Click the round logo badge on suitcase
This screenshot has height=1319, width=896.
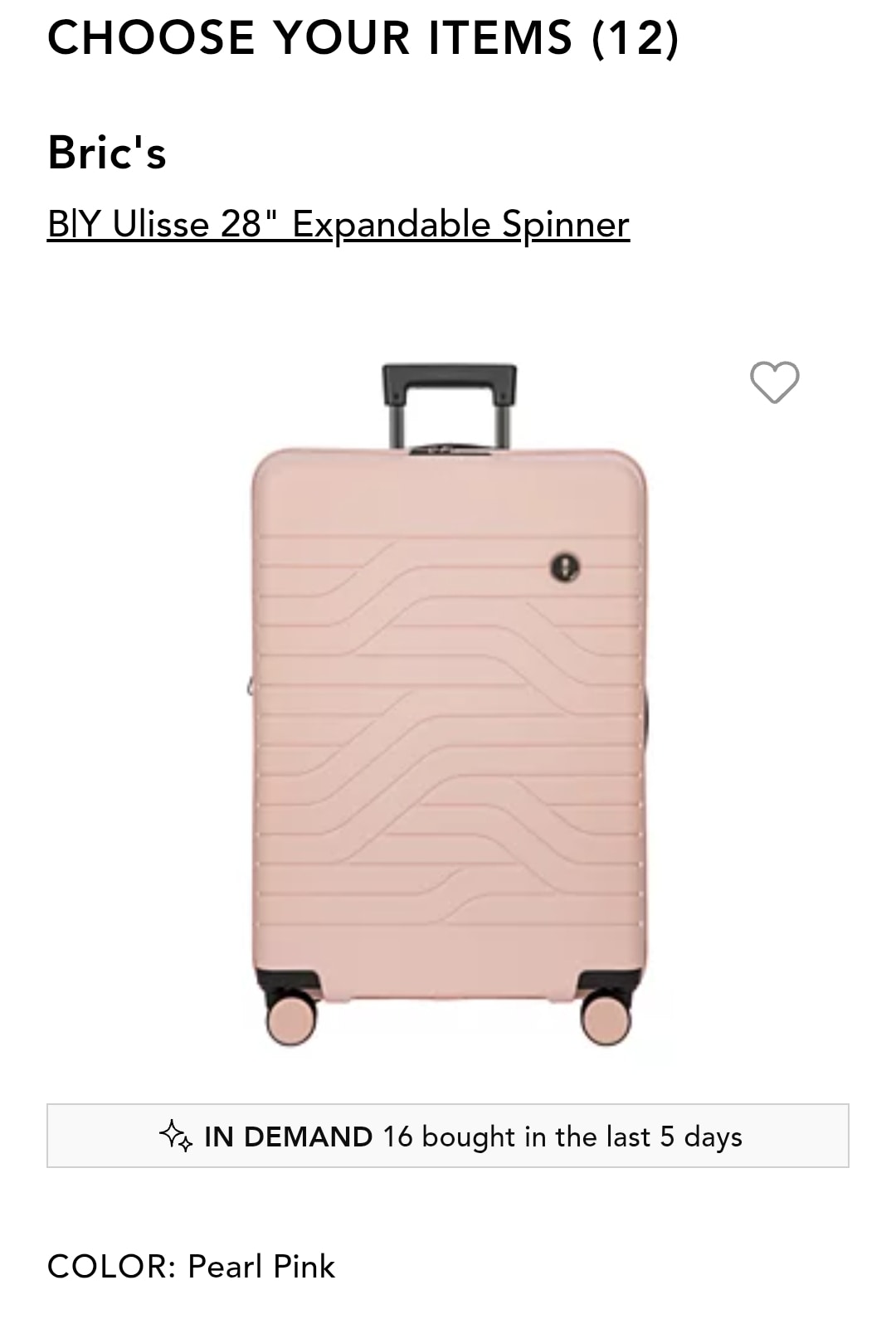point(565,567)
